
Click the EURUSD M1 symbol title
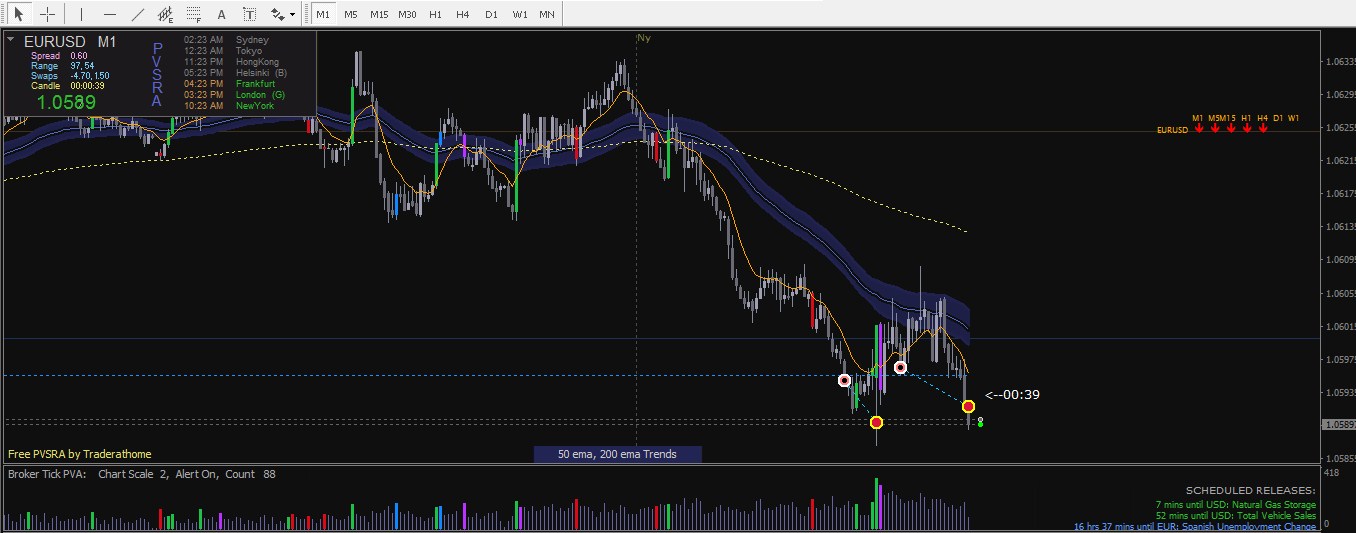click(x=70, y=41)
